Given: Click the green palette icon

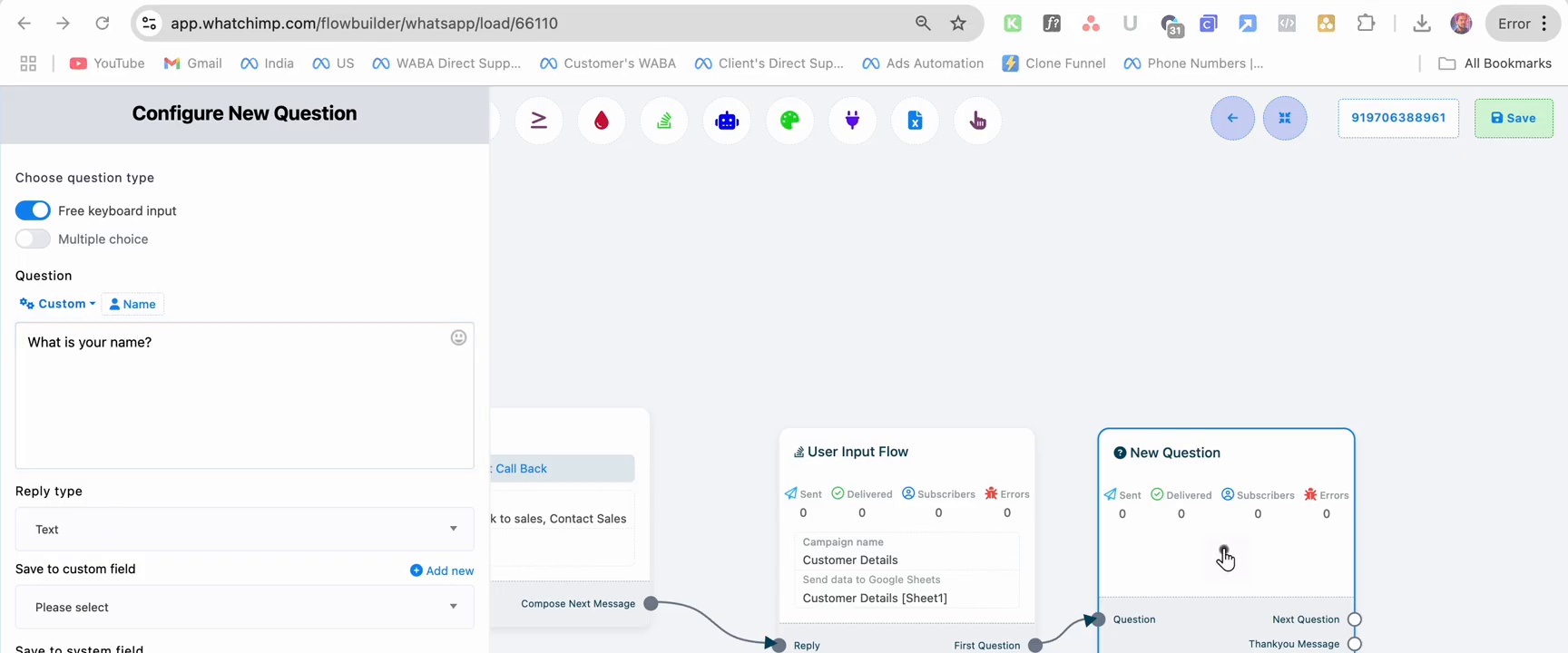Looking at the screenshot, I should tap(789, 121).
